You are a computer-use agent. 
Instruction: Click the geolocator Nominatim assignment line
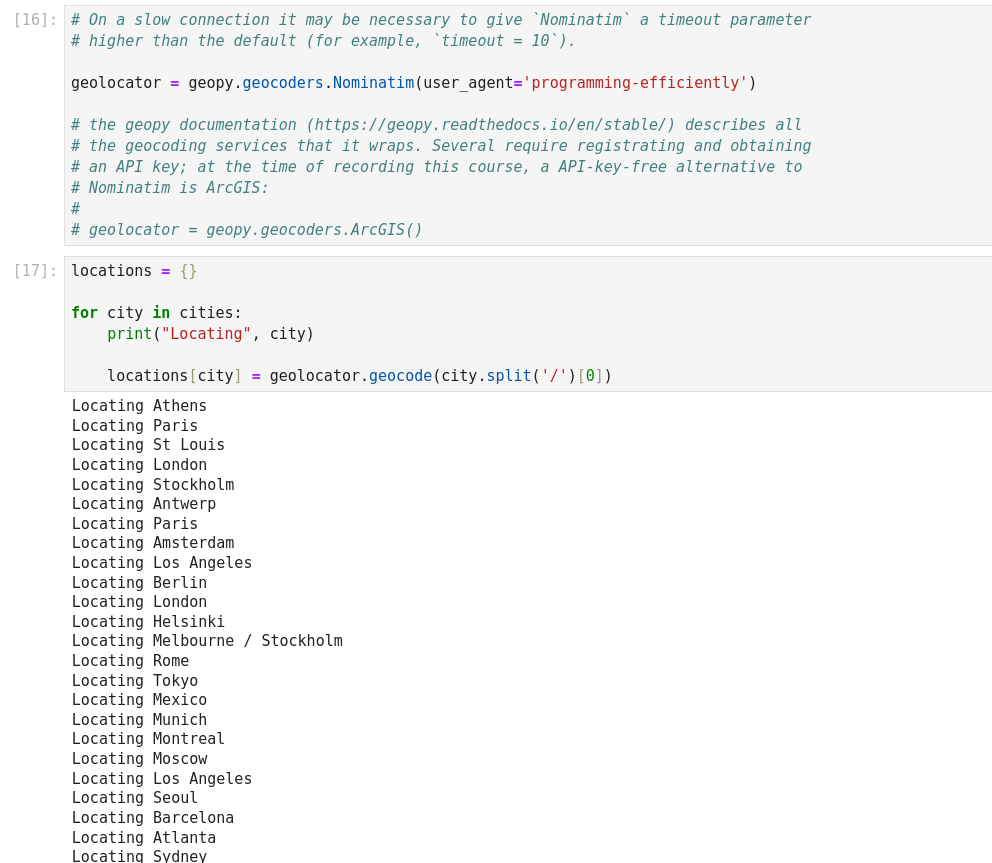(413, 83)
